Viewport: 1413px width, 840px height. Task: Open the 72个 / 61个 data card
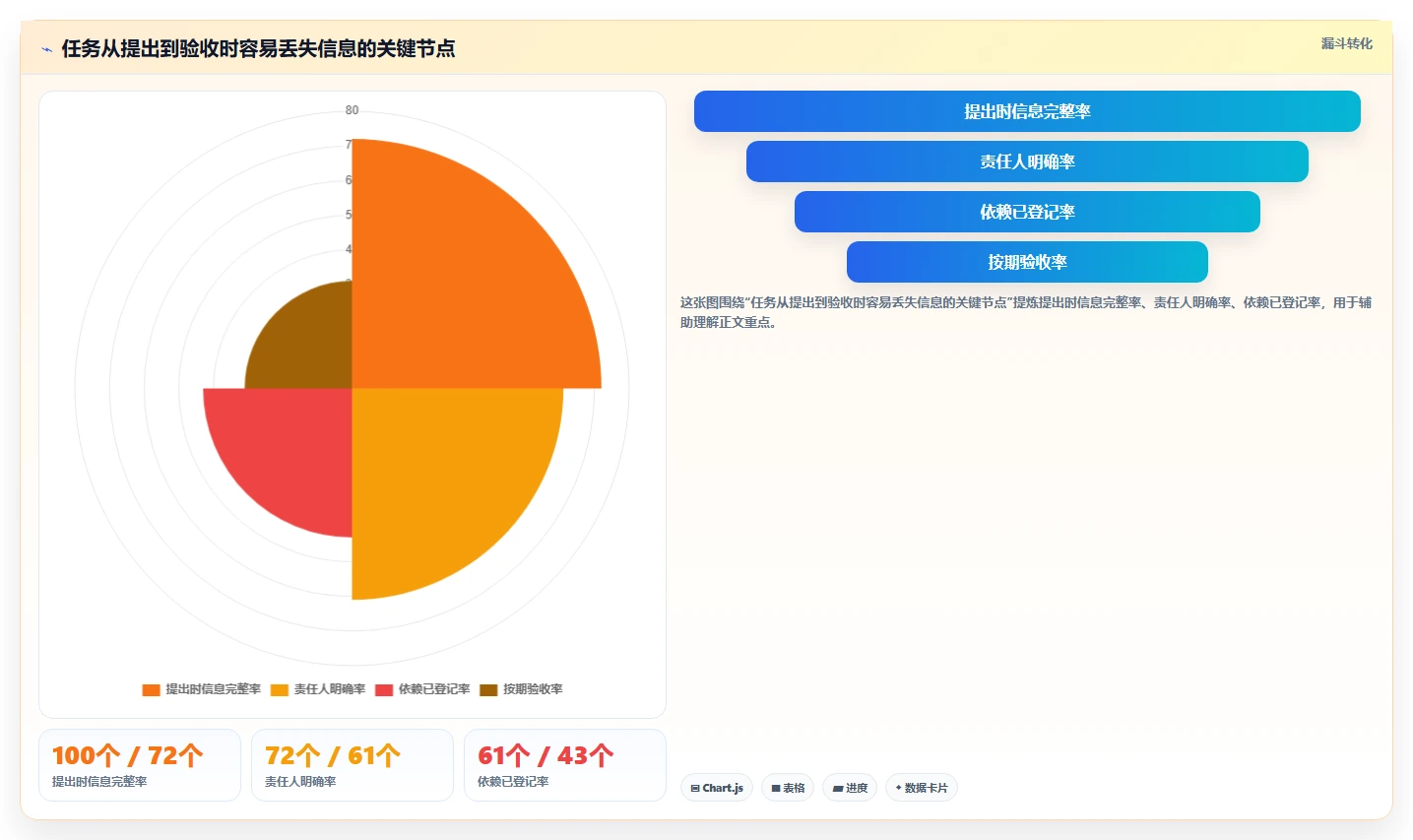pyautogui.click(x=353, y=765)
